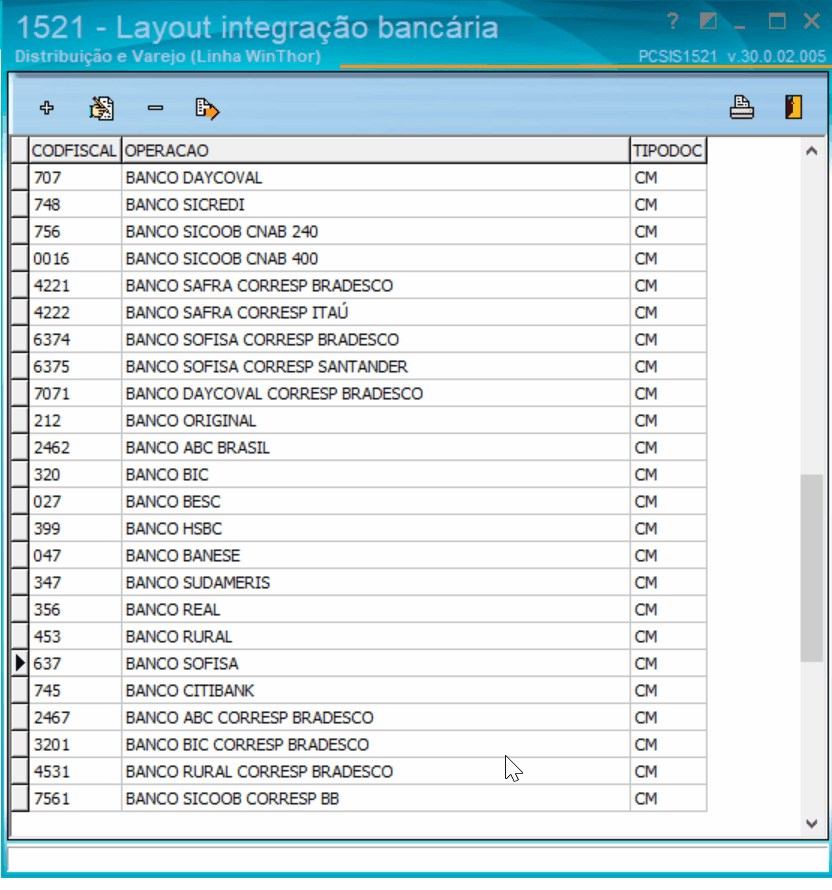Click the row selector beside BANCO DAYCOVAL
The width and height of the screenshot is (832, 890).
coord(20,178)
